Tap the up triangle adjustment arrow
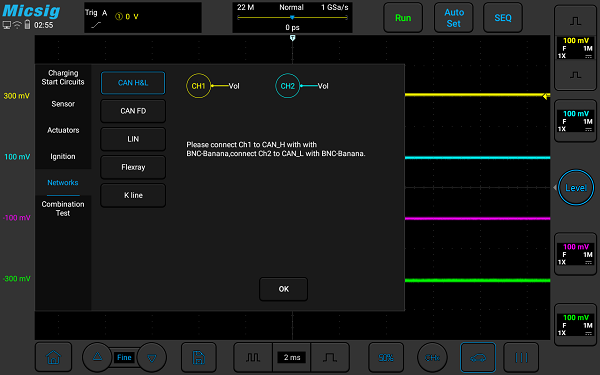 [97, 357]
